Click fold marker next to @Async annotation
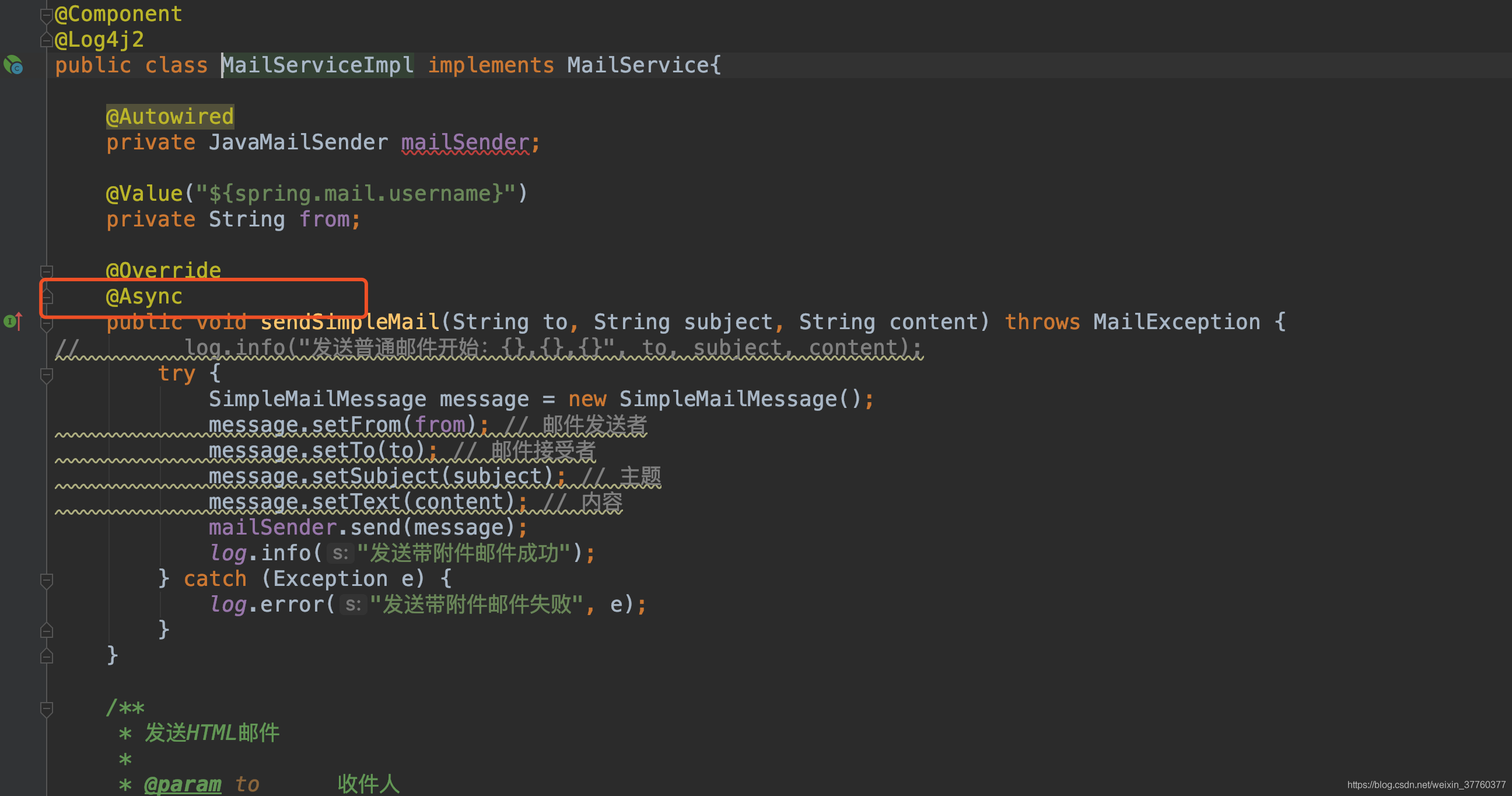Image resolution: width=1512 pixels, height=796 pixels. [46, 296]
